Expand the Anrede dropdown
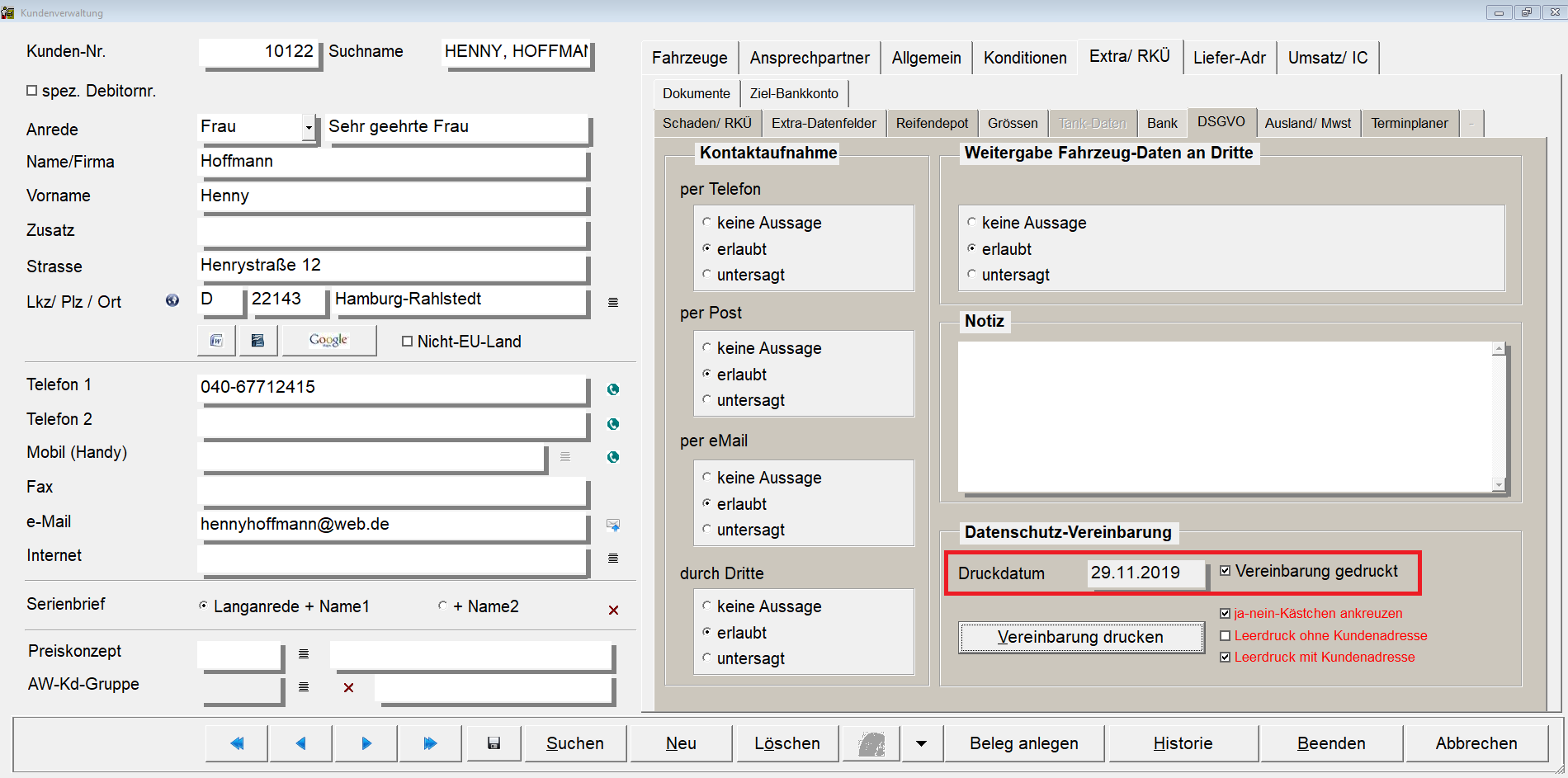The width and height of the screenshot is (1568, 778). point(309,128)
